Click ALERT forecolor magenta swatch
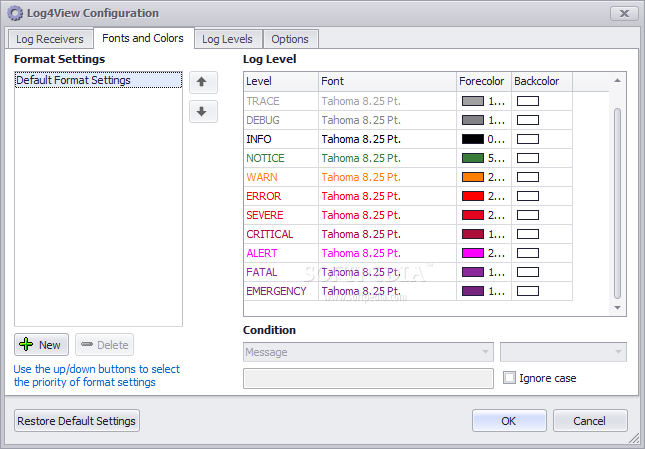 click(x=473, y=253)
